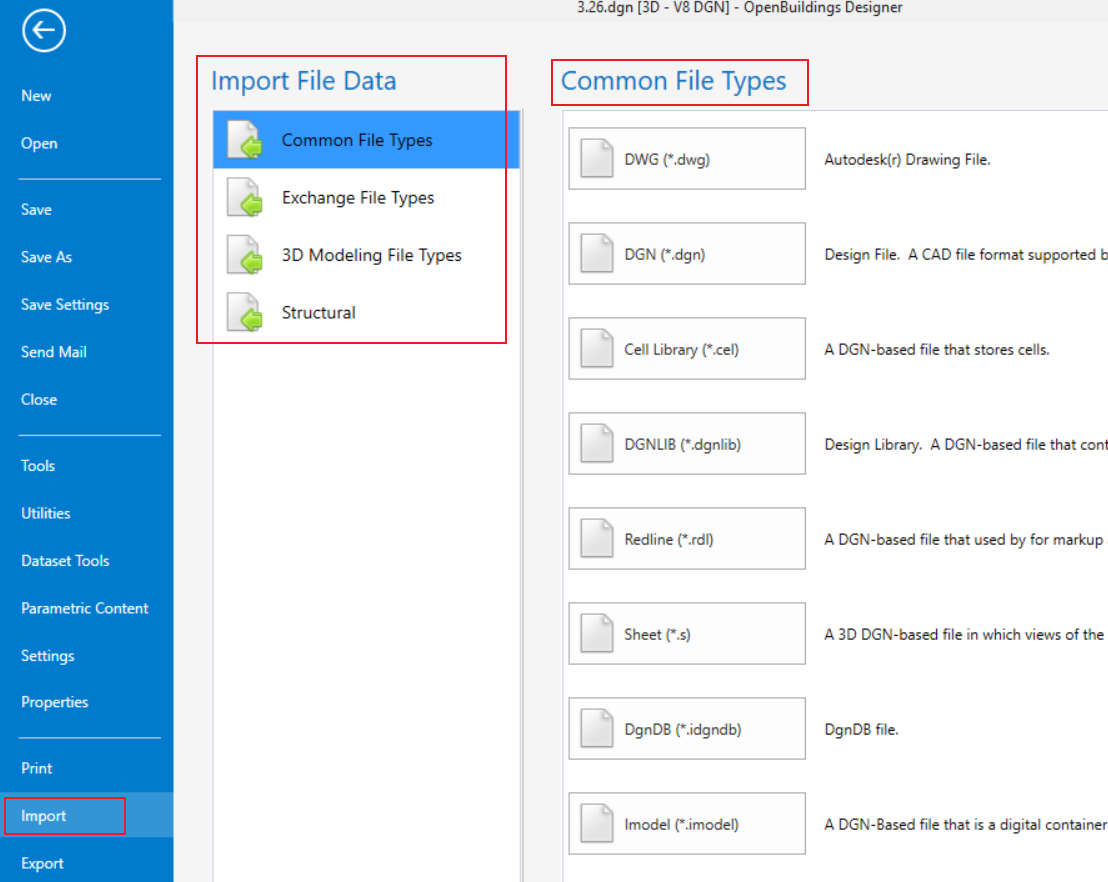Import a Redline (*.rdl) file
Screen dimensions: 1108x882
click(x=687, y=539)
